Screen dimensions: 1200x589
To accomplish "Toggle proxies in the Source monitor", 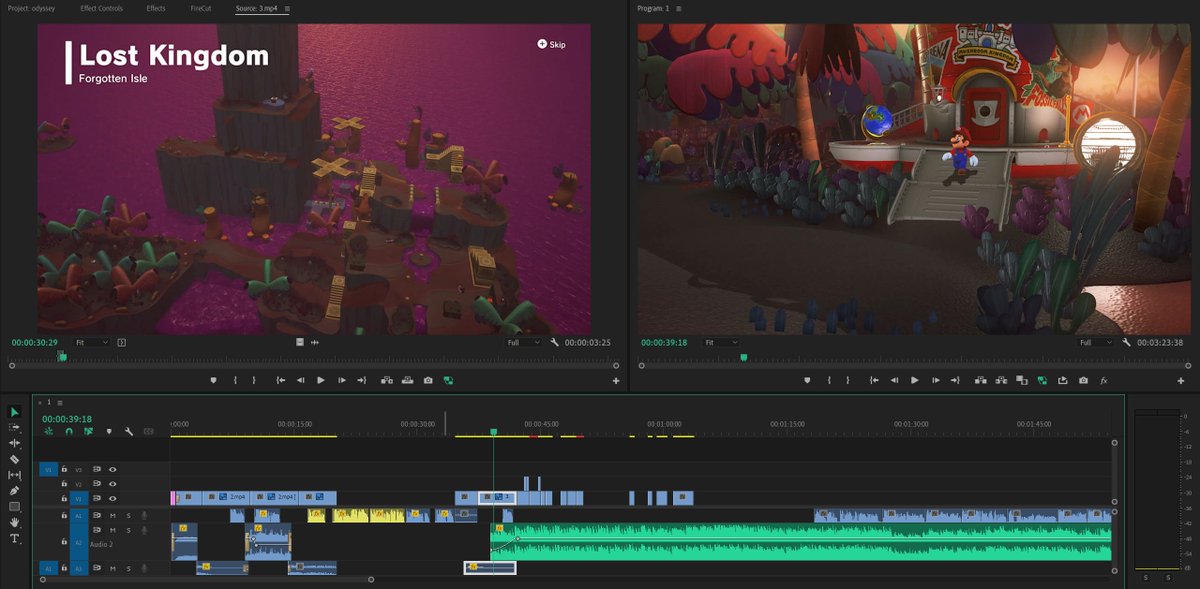I will click(x=448, y=380).
